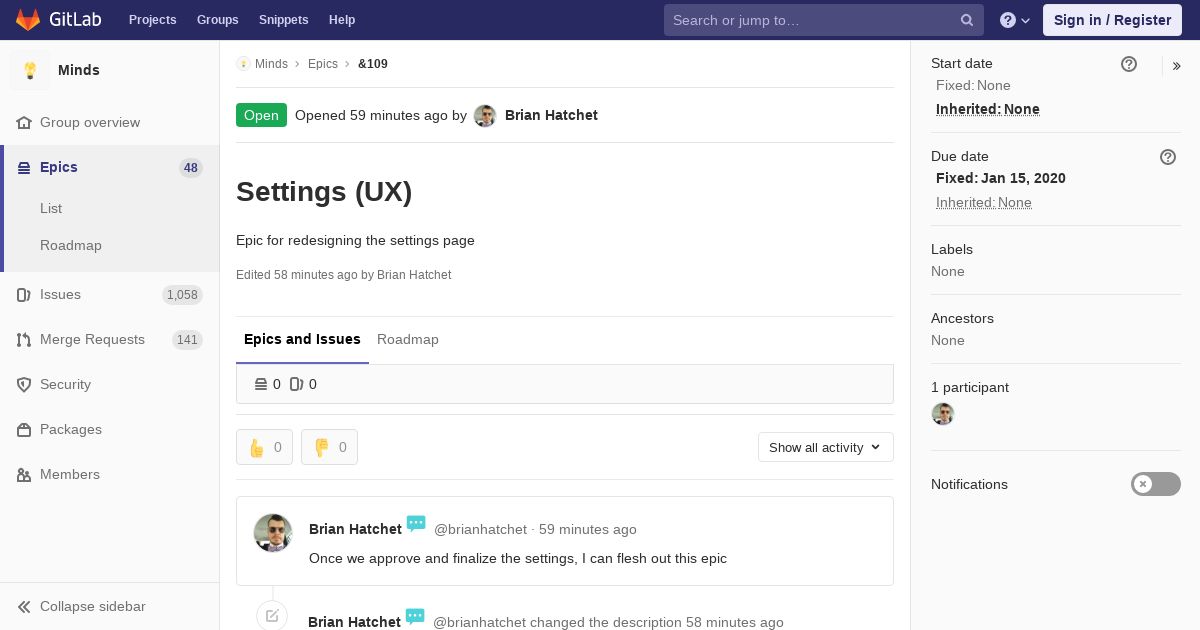
Task: Click the breadcrumb Minds lightbulb icon
Action: 243,64
